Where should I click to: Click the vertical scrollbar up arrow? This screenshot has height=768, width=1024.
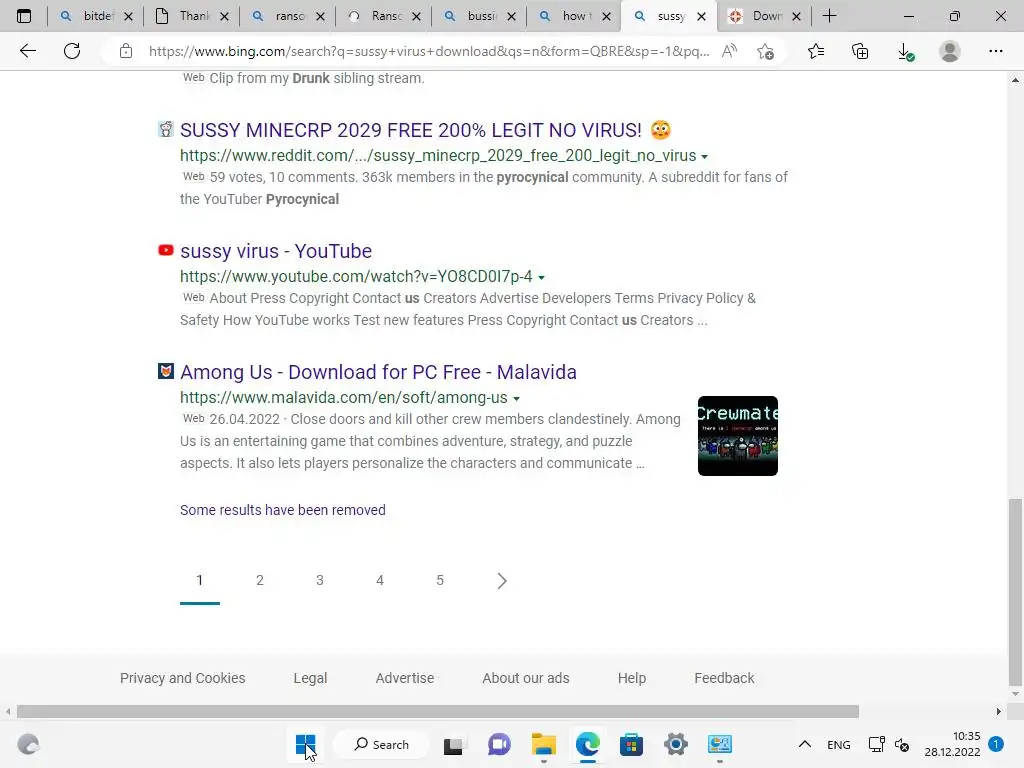pyautogui.click(x=1015, y=80)
